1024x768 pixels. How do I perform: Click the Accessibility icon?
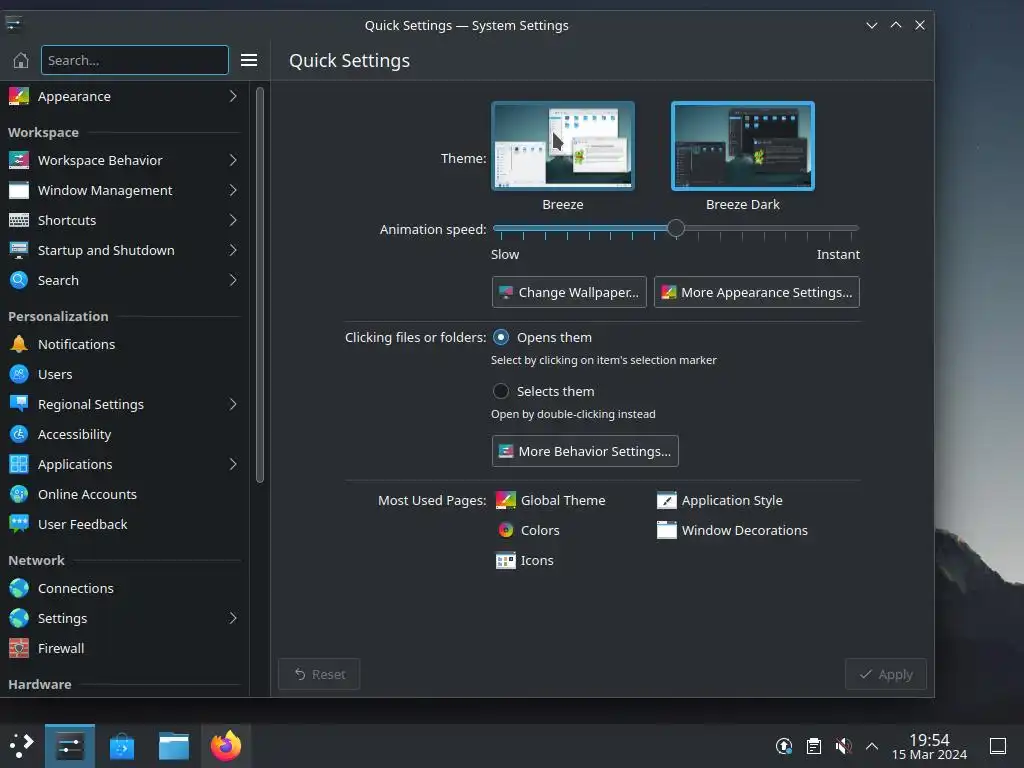point(19,434)
